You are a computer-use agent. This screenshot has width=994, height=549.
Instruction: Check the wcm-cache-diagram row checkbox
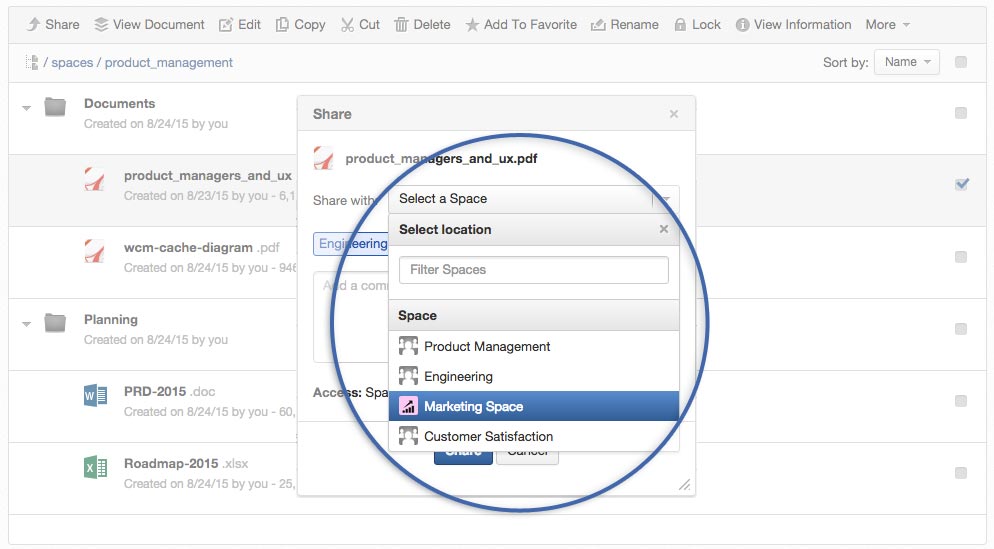pyautogui.click(x=961, y=257)
